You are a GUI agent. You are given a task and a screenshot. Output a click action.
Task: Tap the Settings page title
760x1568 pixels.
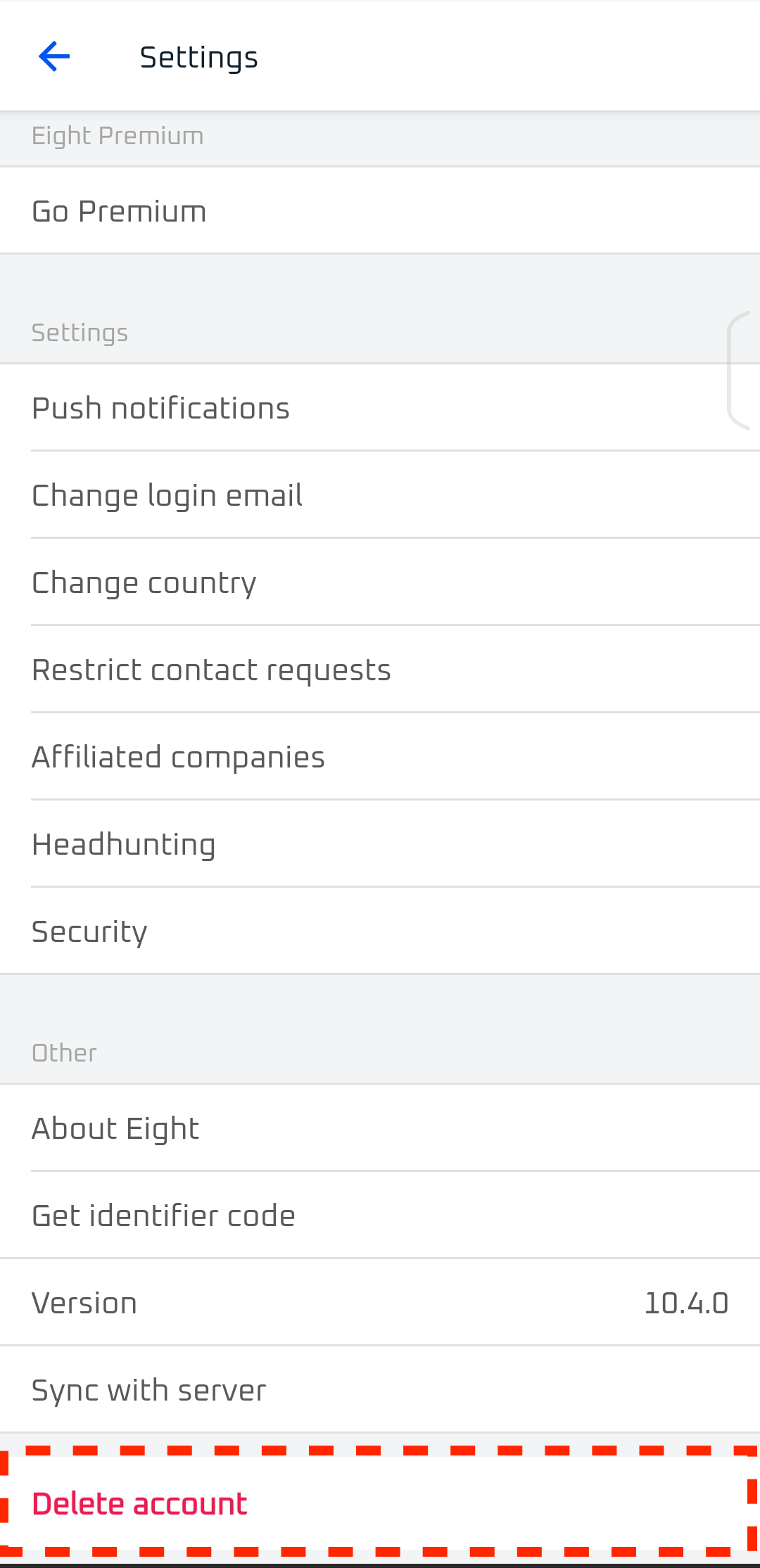198,58
